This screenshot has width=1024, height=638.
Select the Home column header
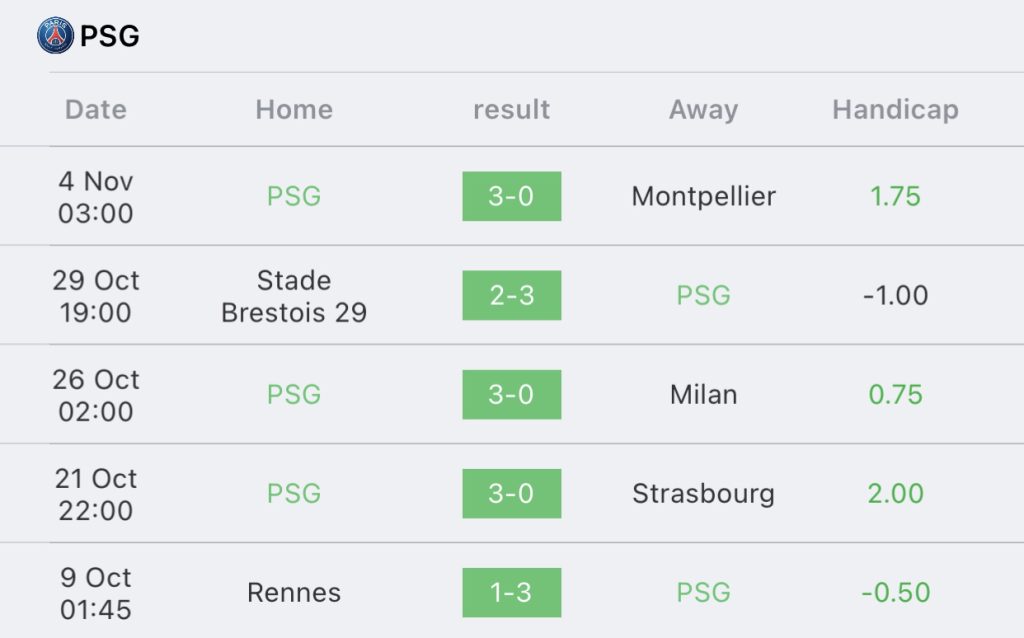(x=294, y=109)
